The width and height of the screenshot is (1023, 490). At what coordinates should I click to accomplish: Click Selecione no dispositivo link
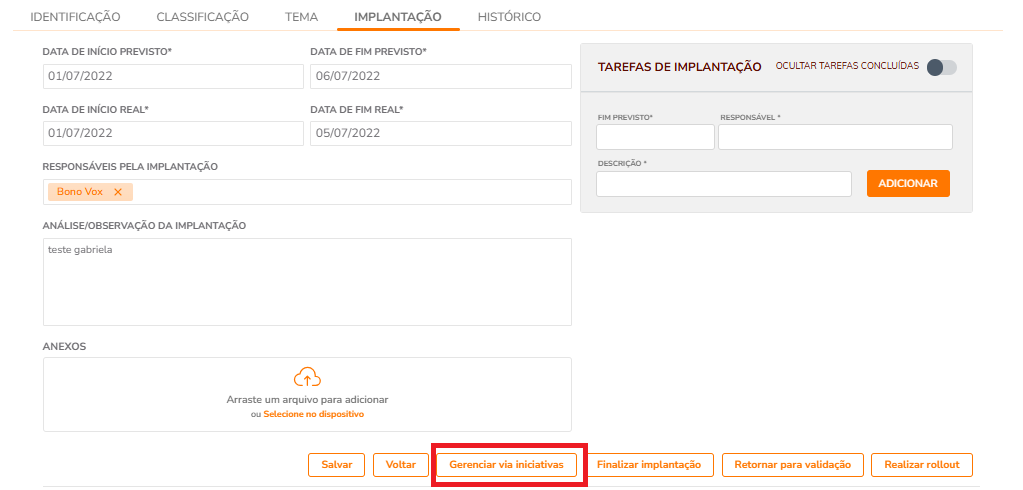[314, 414]
